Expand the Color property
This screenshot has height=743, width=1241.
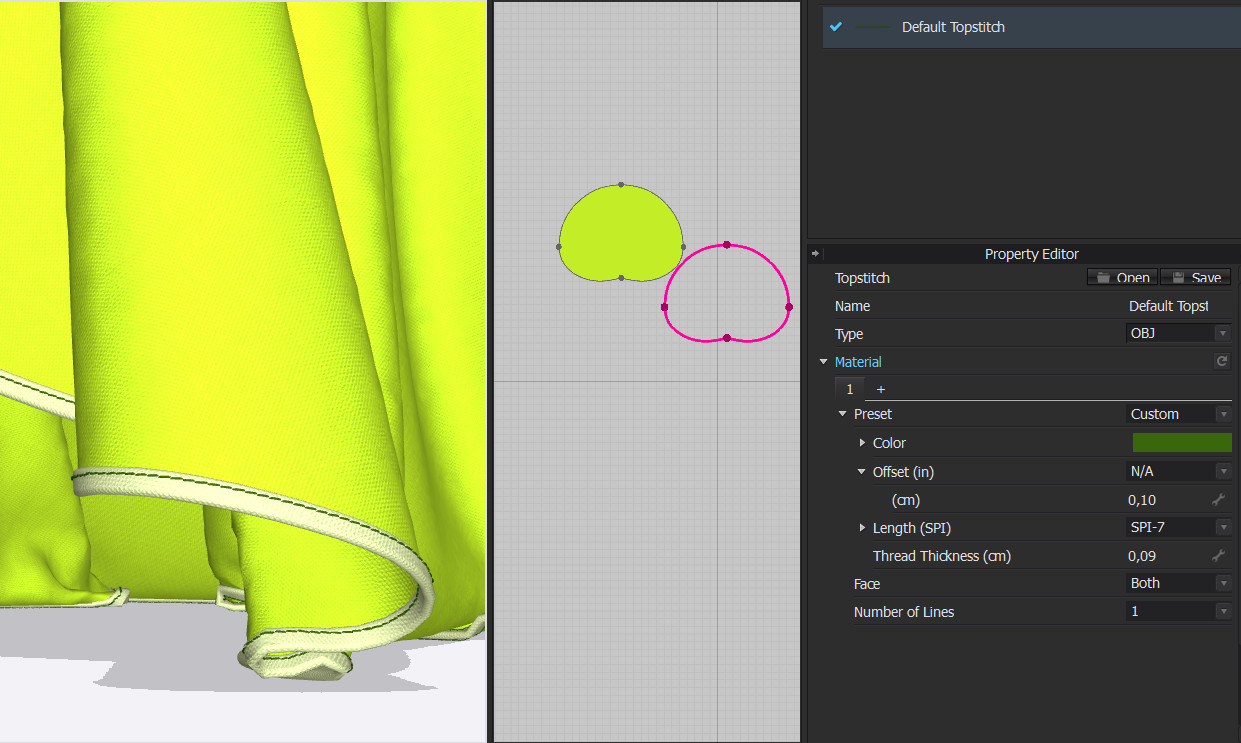(862, 442)
